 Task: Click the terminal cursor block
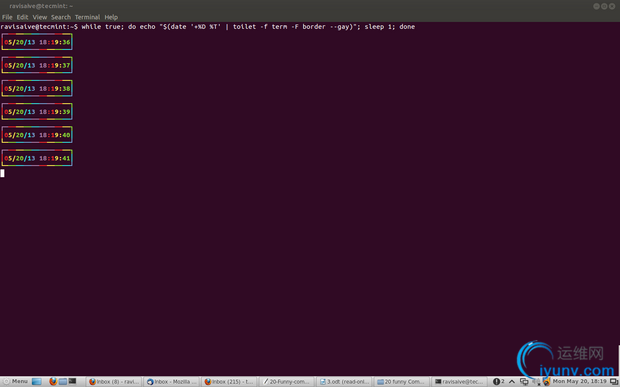click(2, 173)
